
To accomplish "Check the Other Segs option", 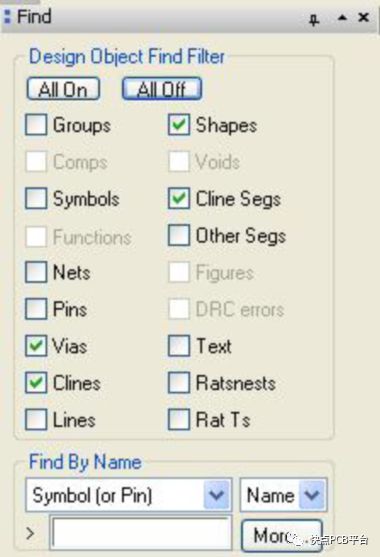I will tap(179, 235).
